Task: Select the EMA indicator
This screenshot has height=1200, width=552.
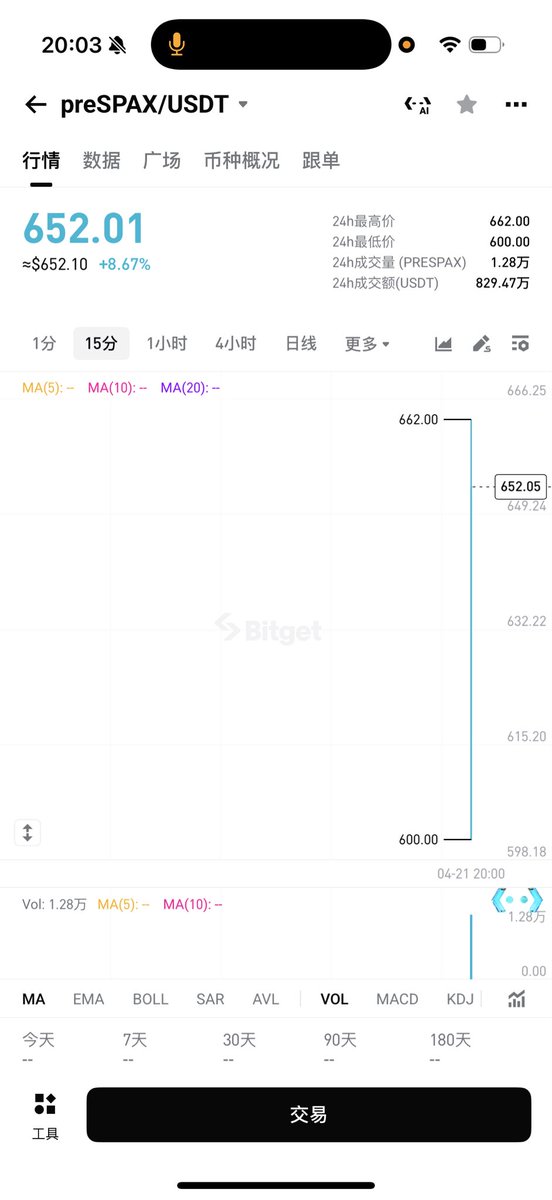Action: pos(88,999)
